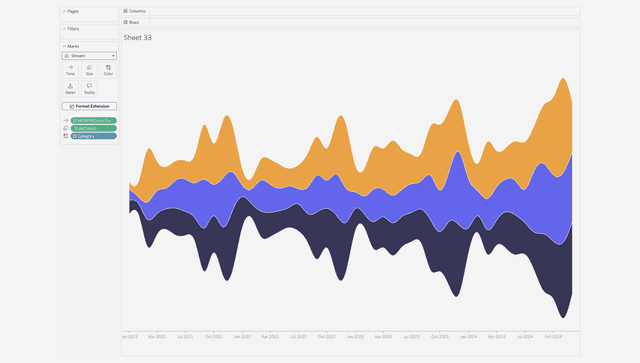Select the Category pill
Screen dimensions: 640x363
(94, 136)
